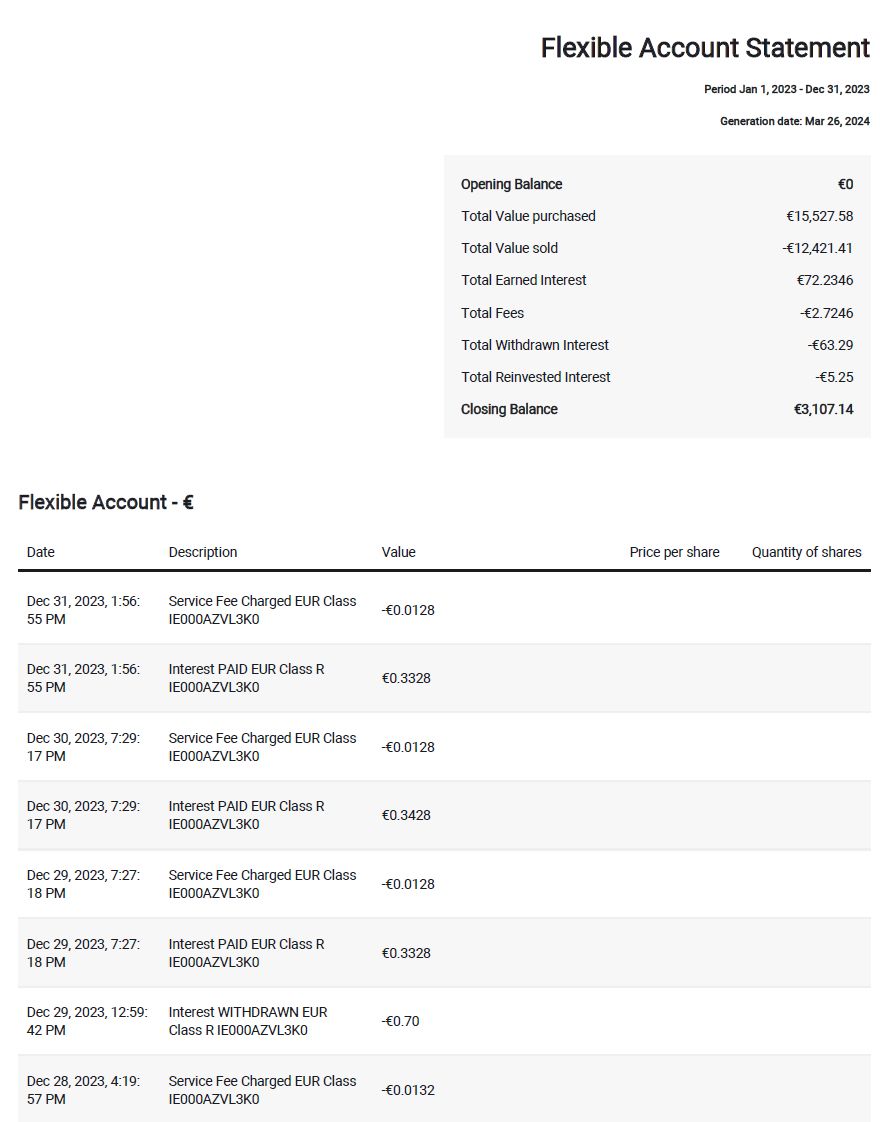
Task: Click the Generation date Mar 26, 2024 text
Action: (794, 122)
